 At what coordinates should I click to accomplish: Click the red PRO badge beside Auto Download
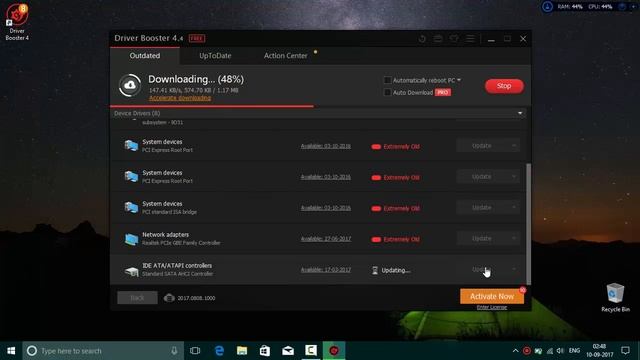(443, 93)
